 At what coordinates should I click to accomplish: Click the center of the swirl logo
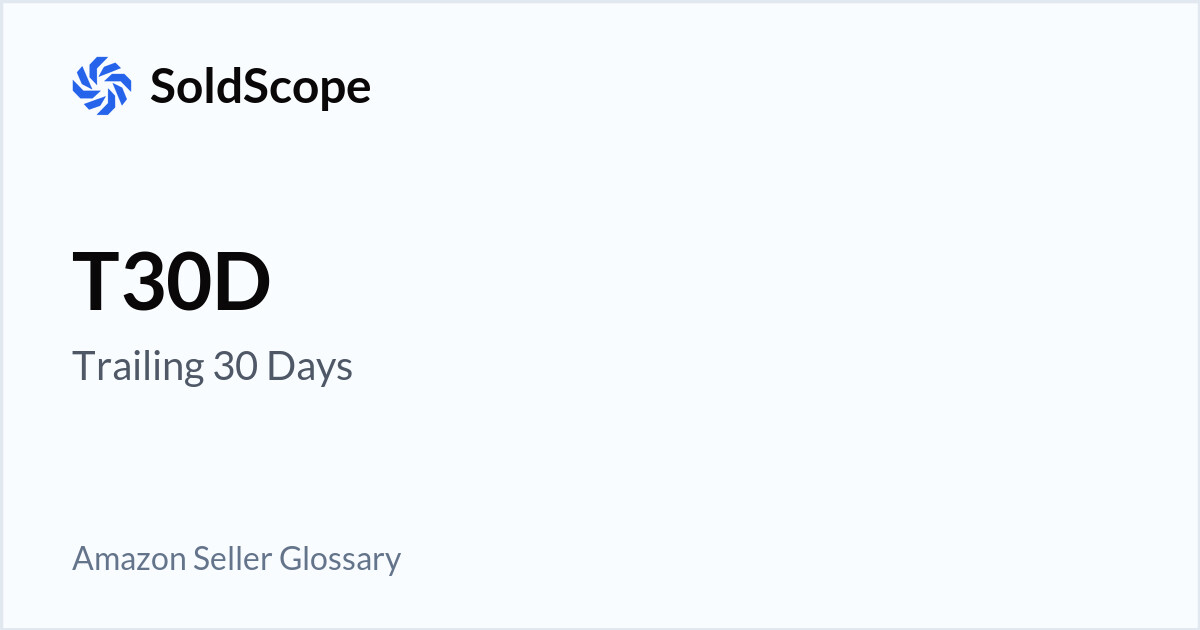coord(102,85)
